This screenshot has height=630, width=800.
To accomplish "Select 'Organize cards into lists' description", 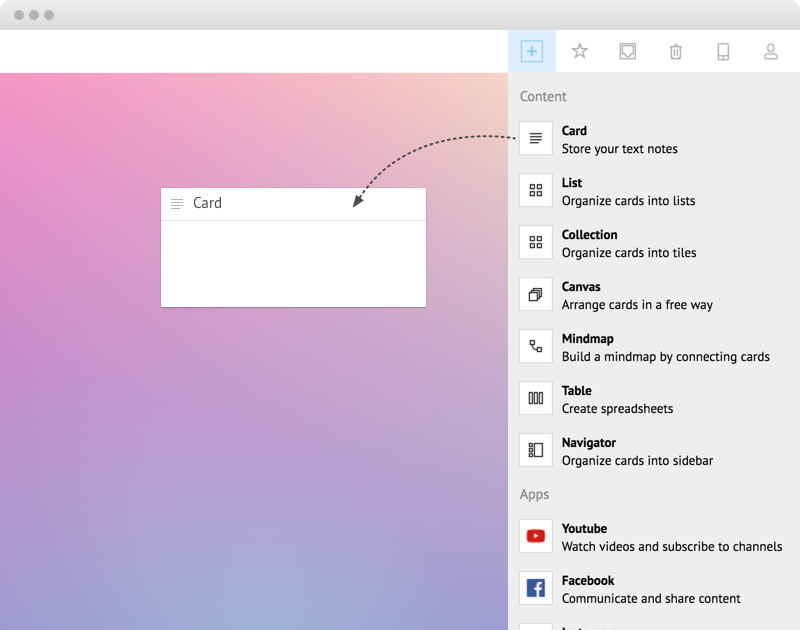I will (x=629, y=201).
